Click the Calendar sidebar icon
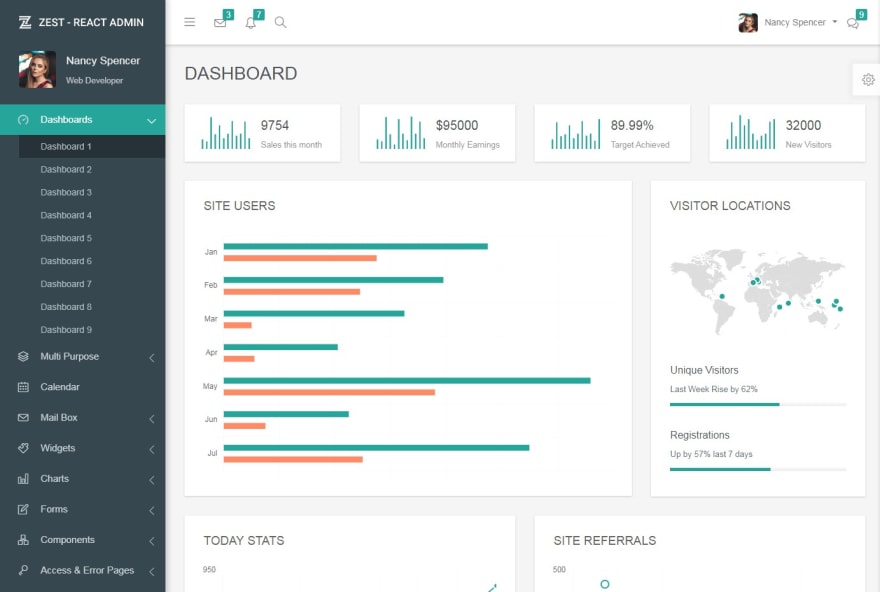The width and height of the screenshot is (880, 592). [23, 387]
